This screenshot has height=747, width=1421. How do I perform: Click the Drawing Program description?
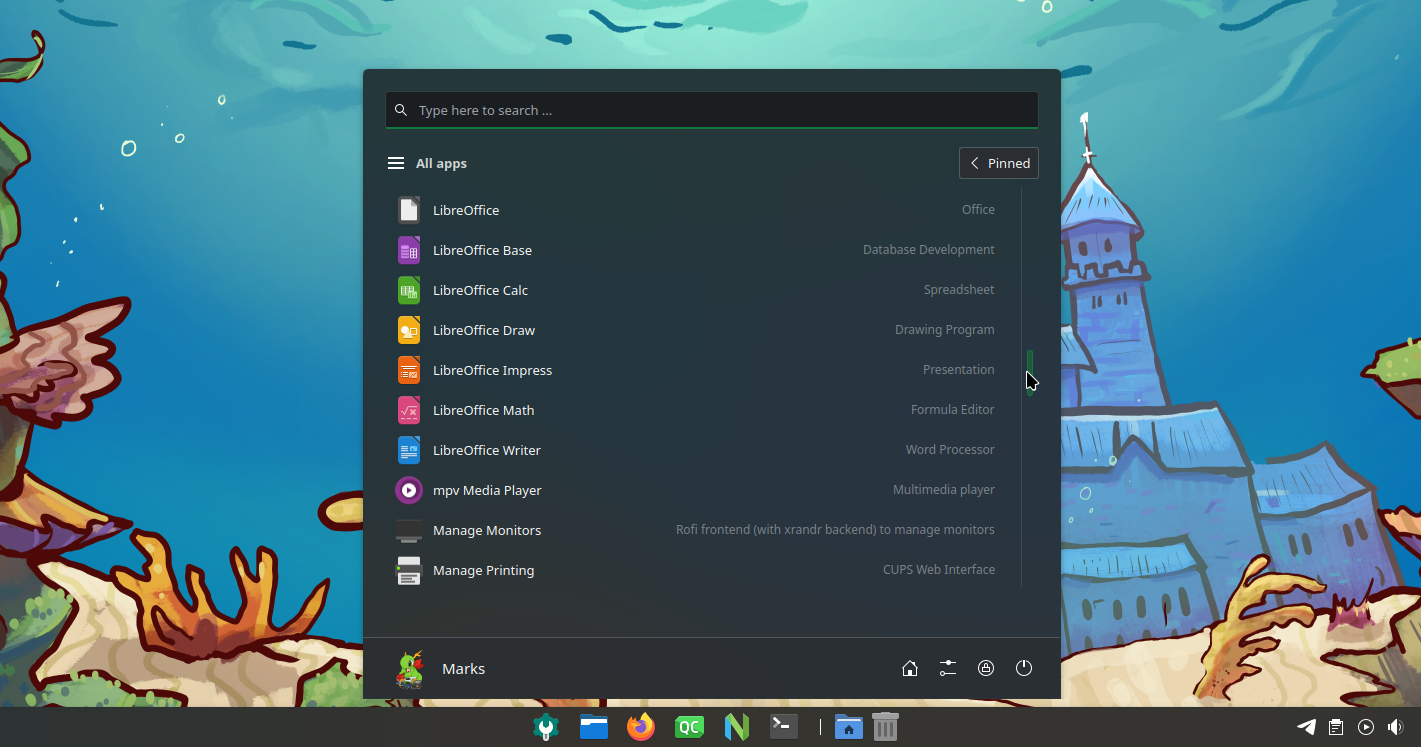pos(945,330)
